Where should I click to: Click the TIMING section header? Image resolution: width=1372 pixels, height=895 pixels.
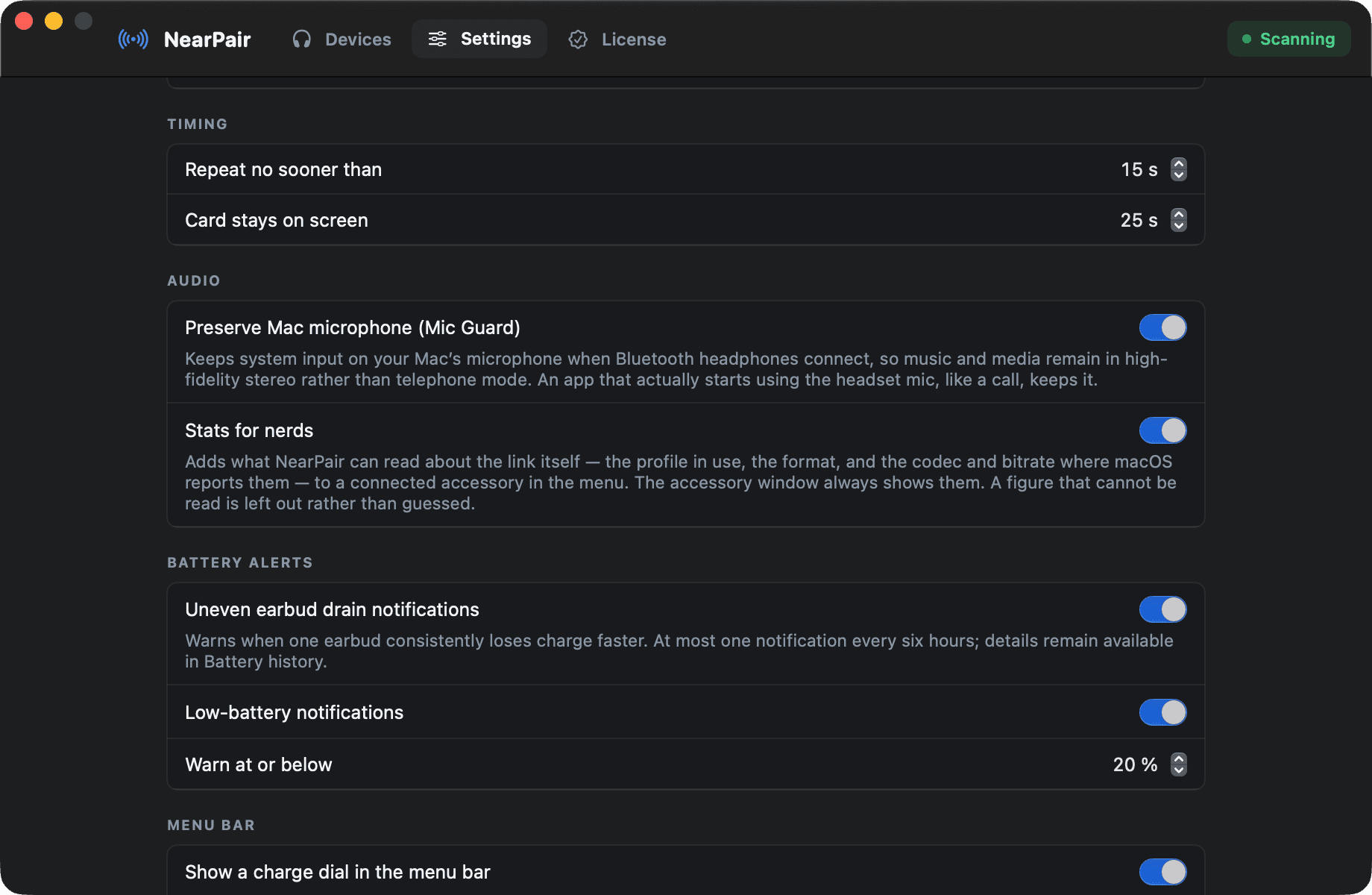pos(198,124)
